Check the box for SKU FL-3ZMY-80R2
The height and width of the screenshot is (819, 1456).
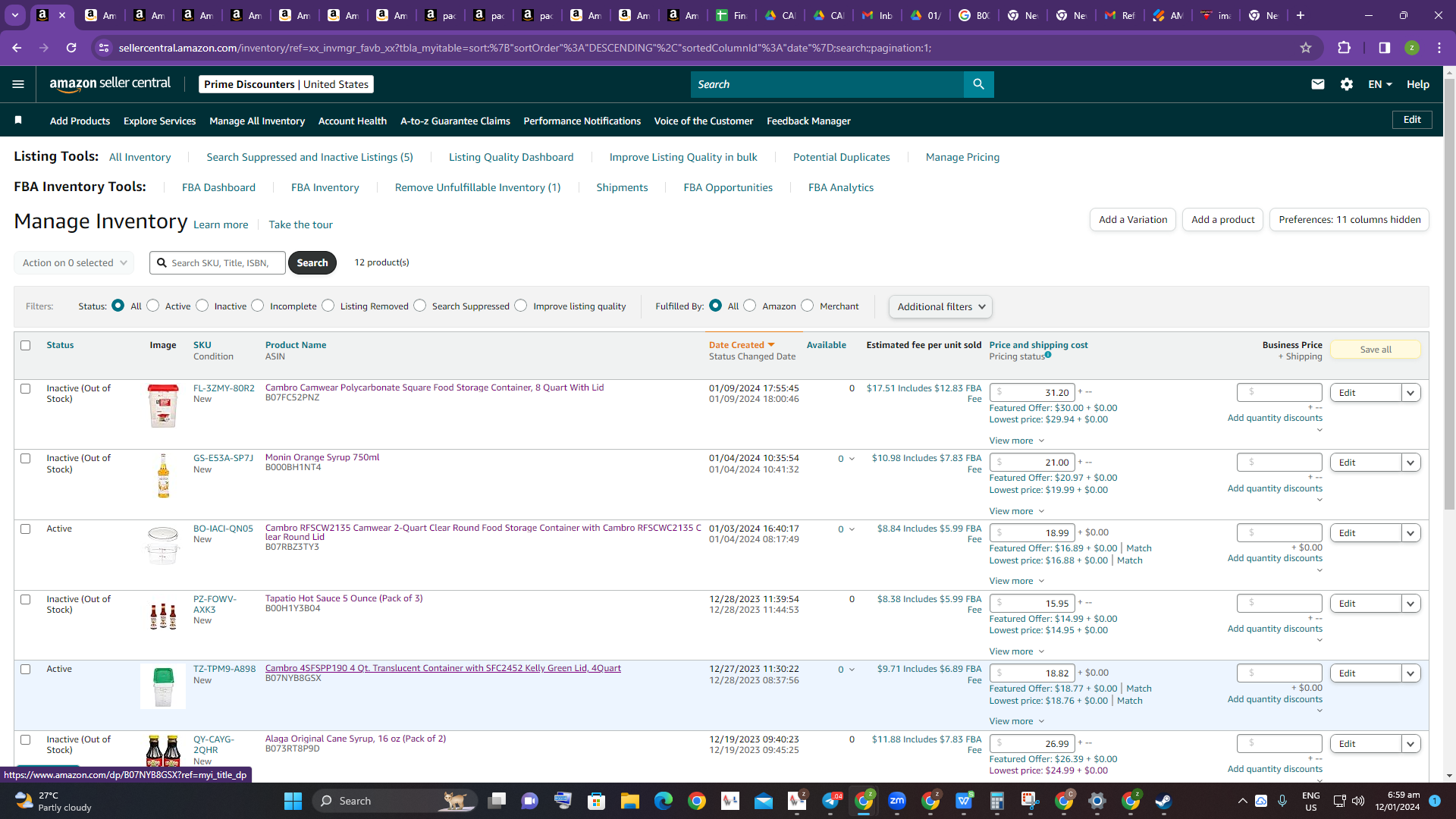click(x=25, y=388)
